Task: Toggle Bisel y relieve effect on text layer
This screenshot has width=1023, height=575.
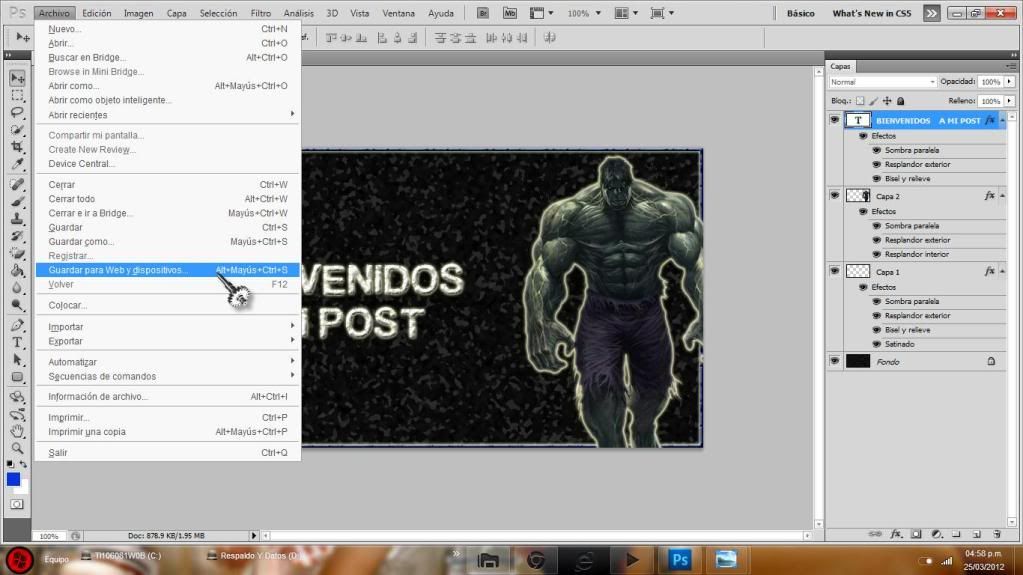Action: [x=877, y=178]
